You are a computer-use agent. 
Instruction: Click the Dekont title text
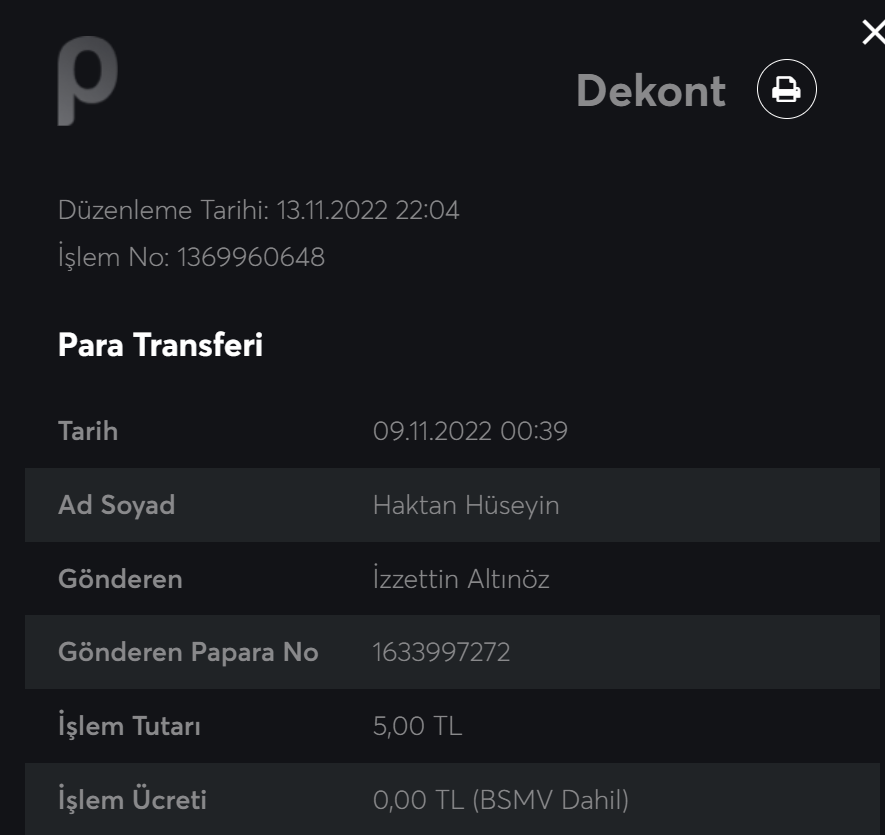(650, 91)
